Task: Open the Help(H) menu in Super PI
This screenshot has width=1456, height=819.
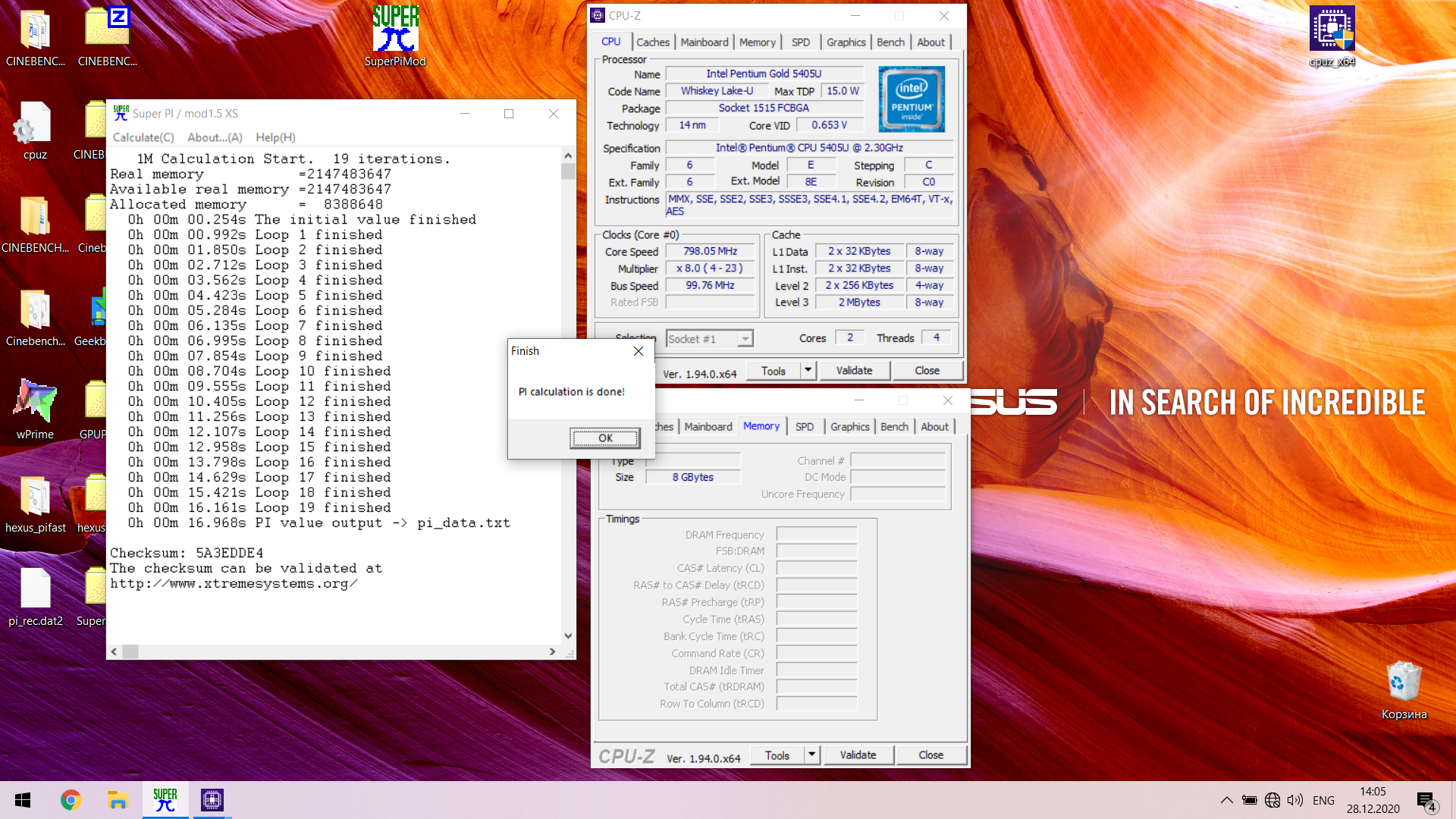Action: 275,137
